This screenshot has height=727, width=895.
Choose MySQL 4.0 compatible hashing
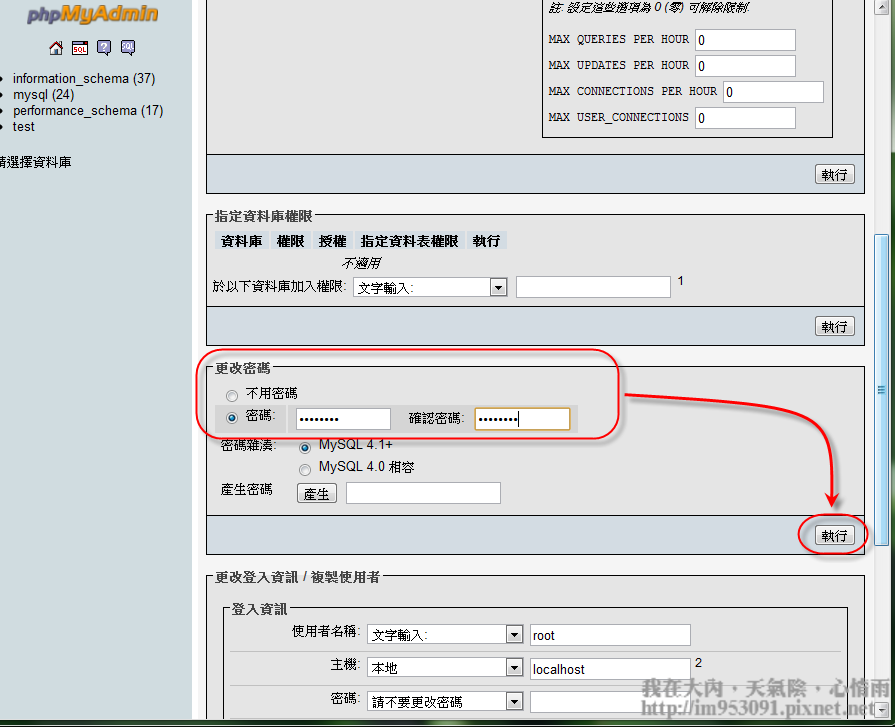coord(306,468)
